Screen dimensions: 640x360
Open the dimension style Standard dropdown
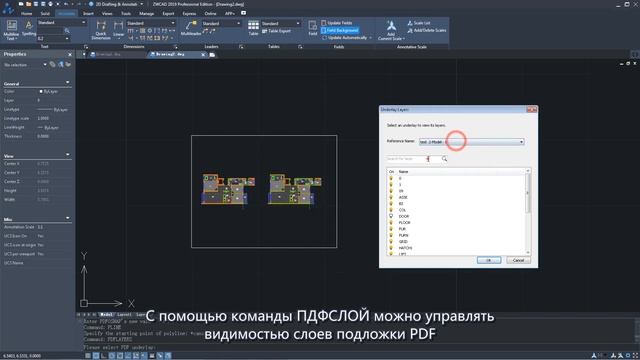(151, 23)
